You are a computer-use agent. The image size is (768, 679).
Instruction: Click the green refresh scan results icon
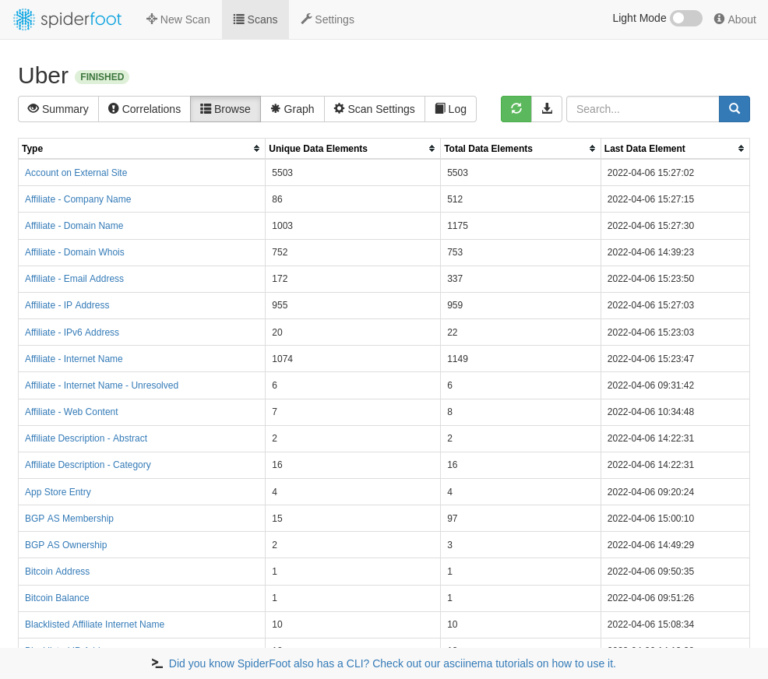point(516,109)
